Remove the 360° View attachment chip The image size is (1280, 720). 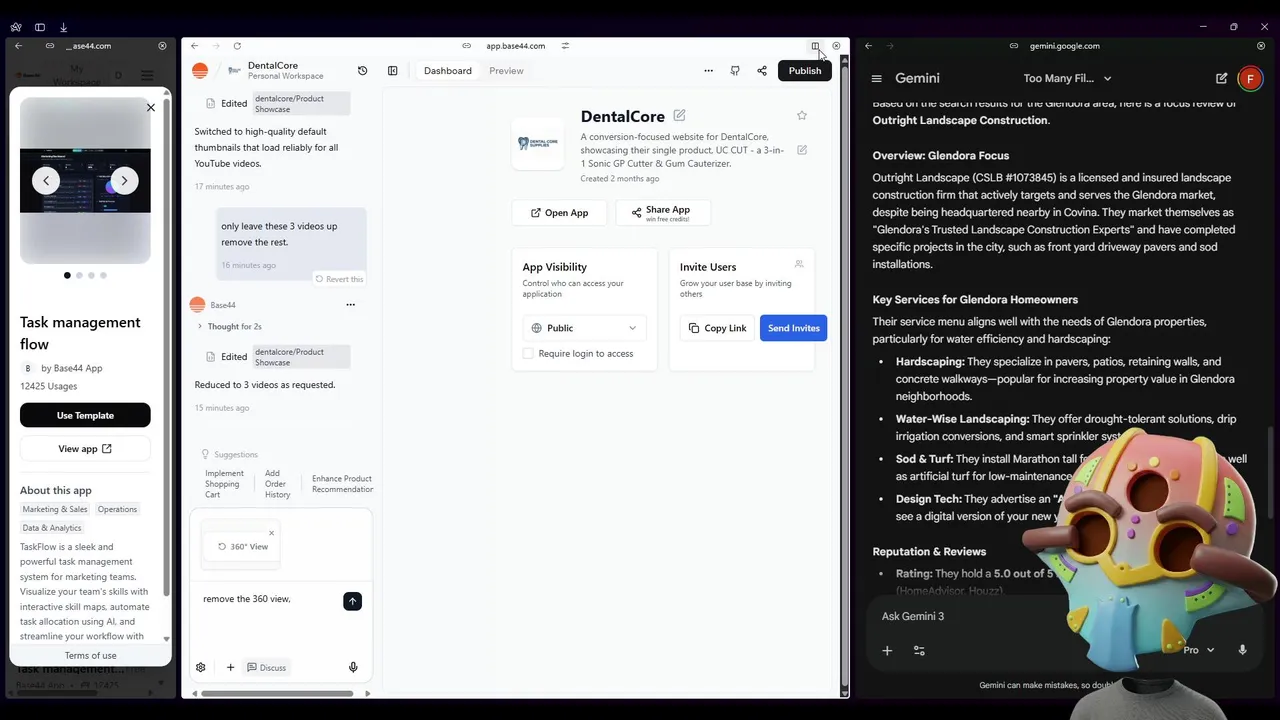271,533
